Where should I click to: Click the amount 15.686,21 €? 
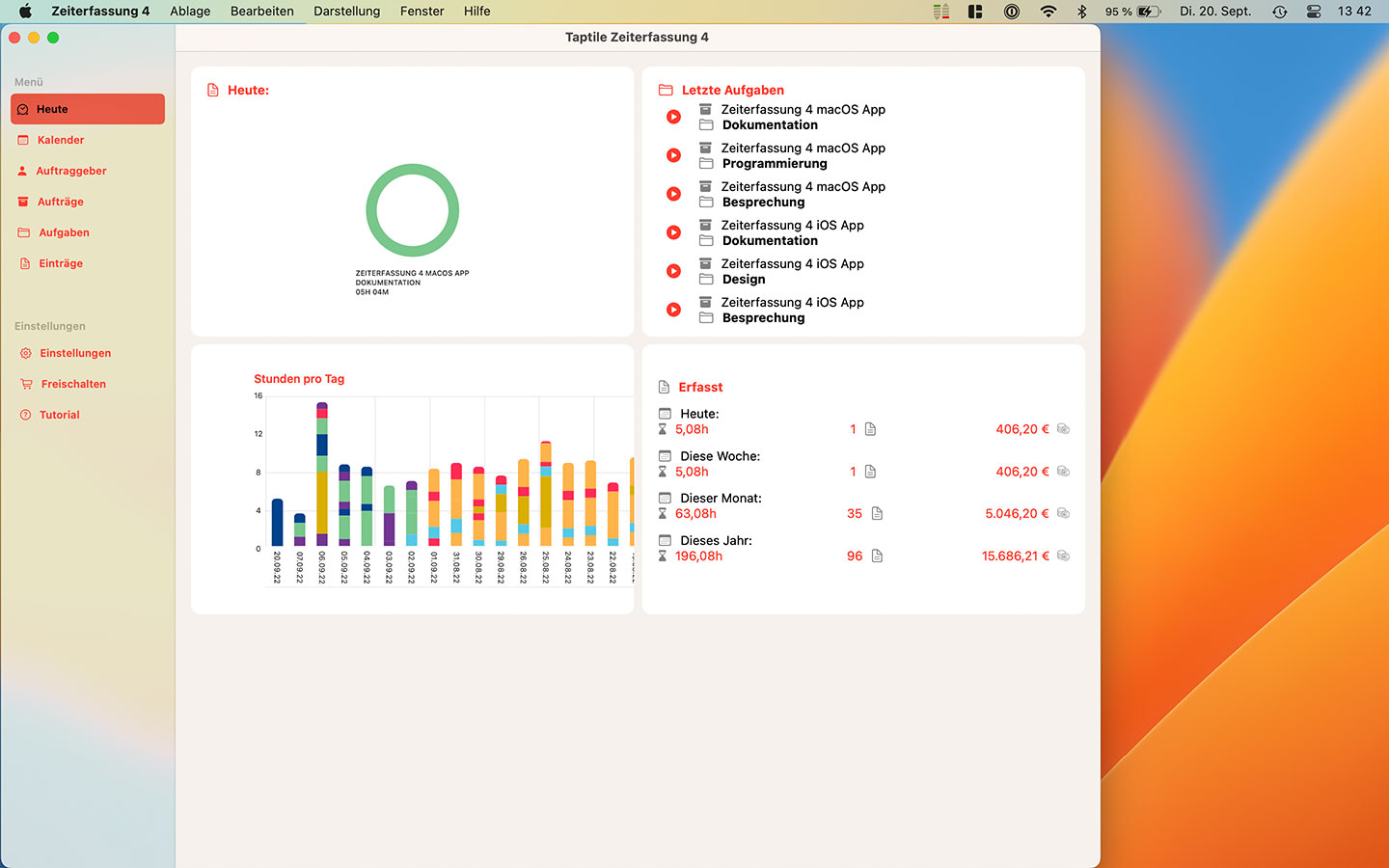point(1016,556)
